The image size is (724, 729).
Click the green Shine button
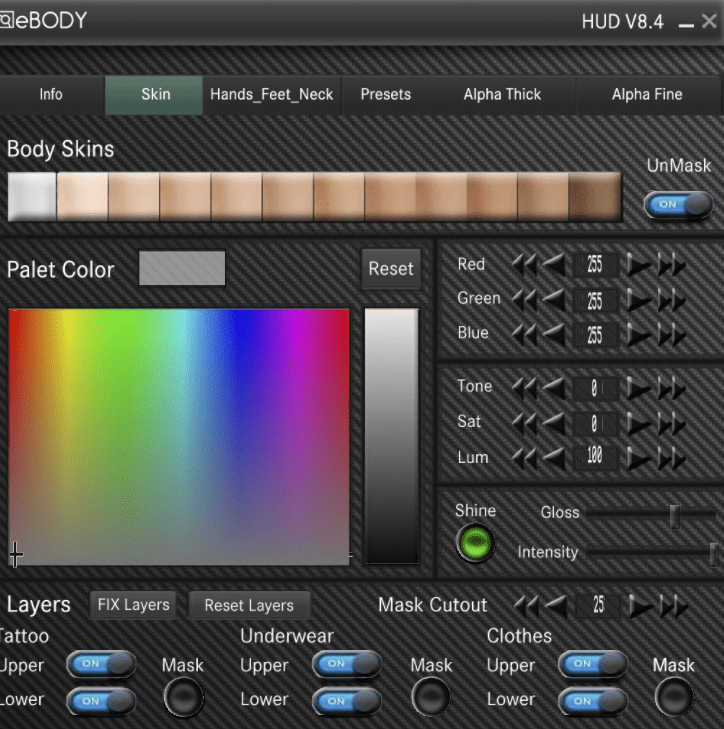coord(476,543)
